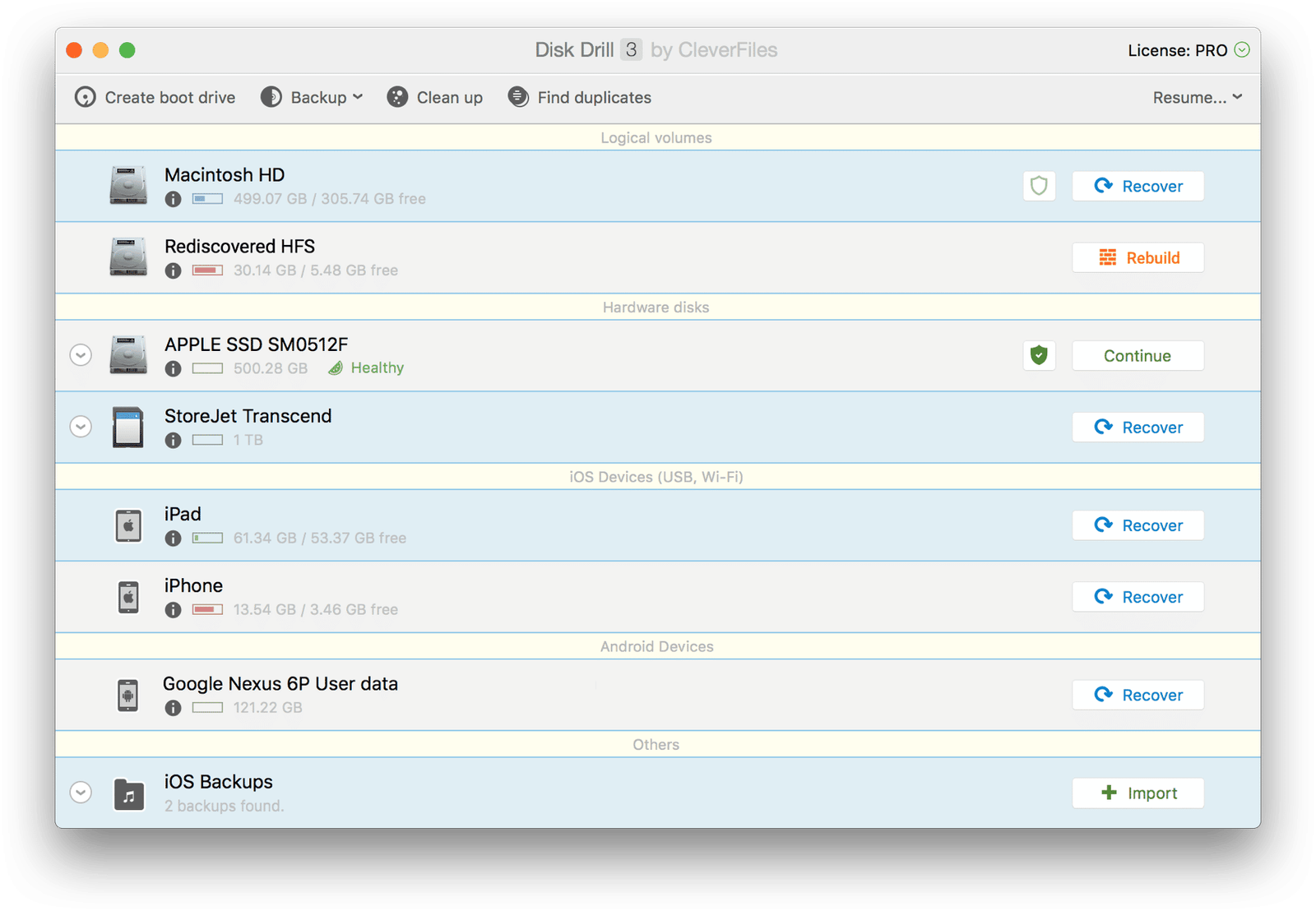This screenshot has height=911, width=1316.
Task: Toggle protection shield for APPLE SSD SM0512F
Action: coord(1039,355)
